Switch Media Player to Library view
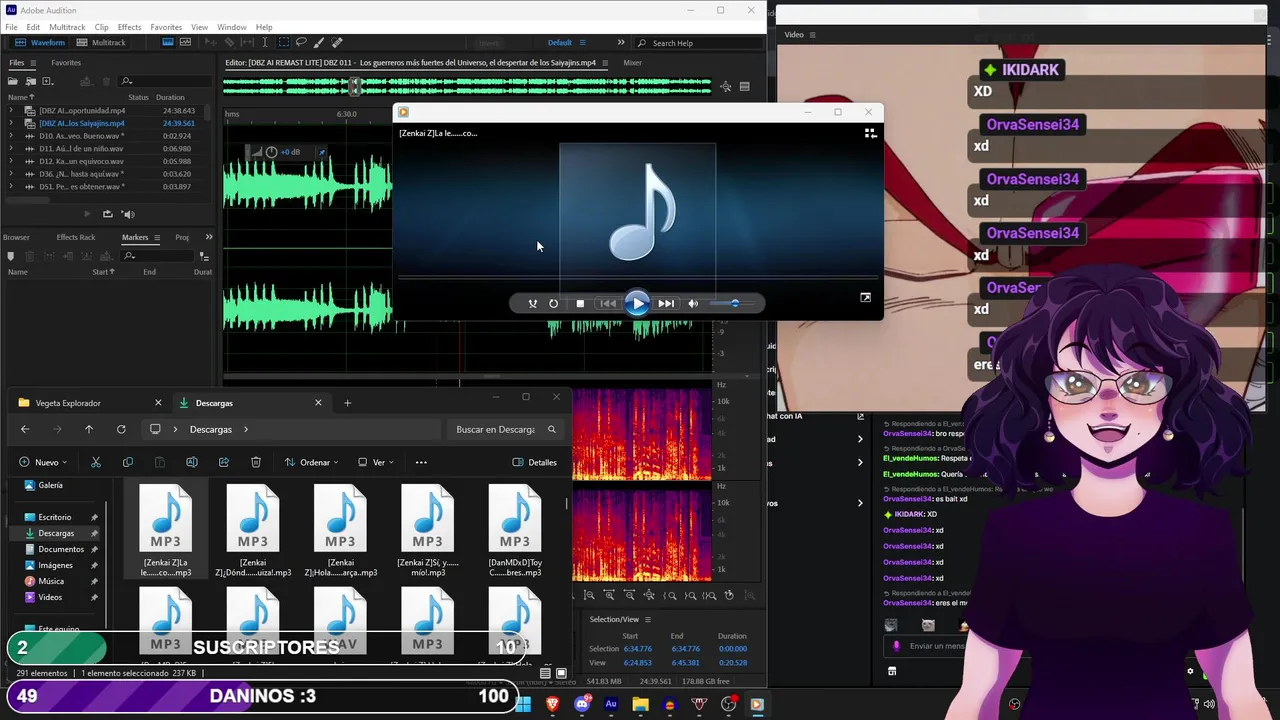 870,133
